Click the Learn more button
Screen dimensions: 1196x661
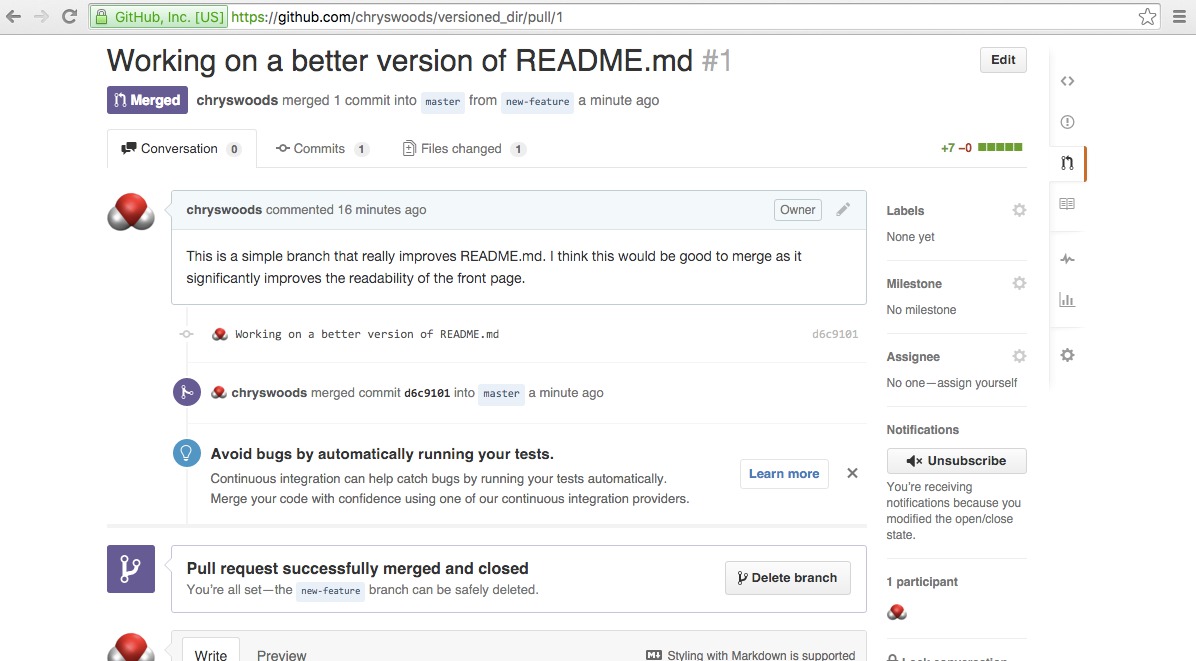(783, 473)
